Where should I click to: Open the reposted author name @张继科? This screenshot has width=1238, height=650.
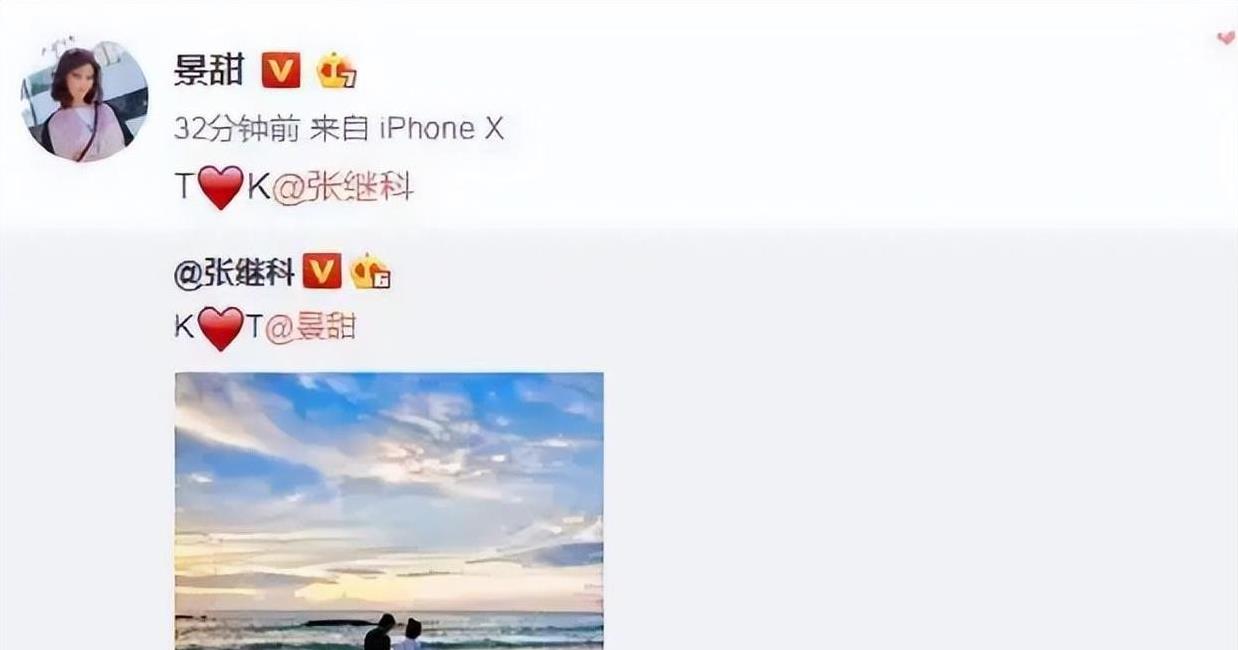[x=234, y=272]
